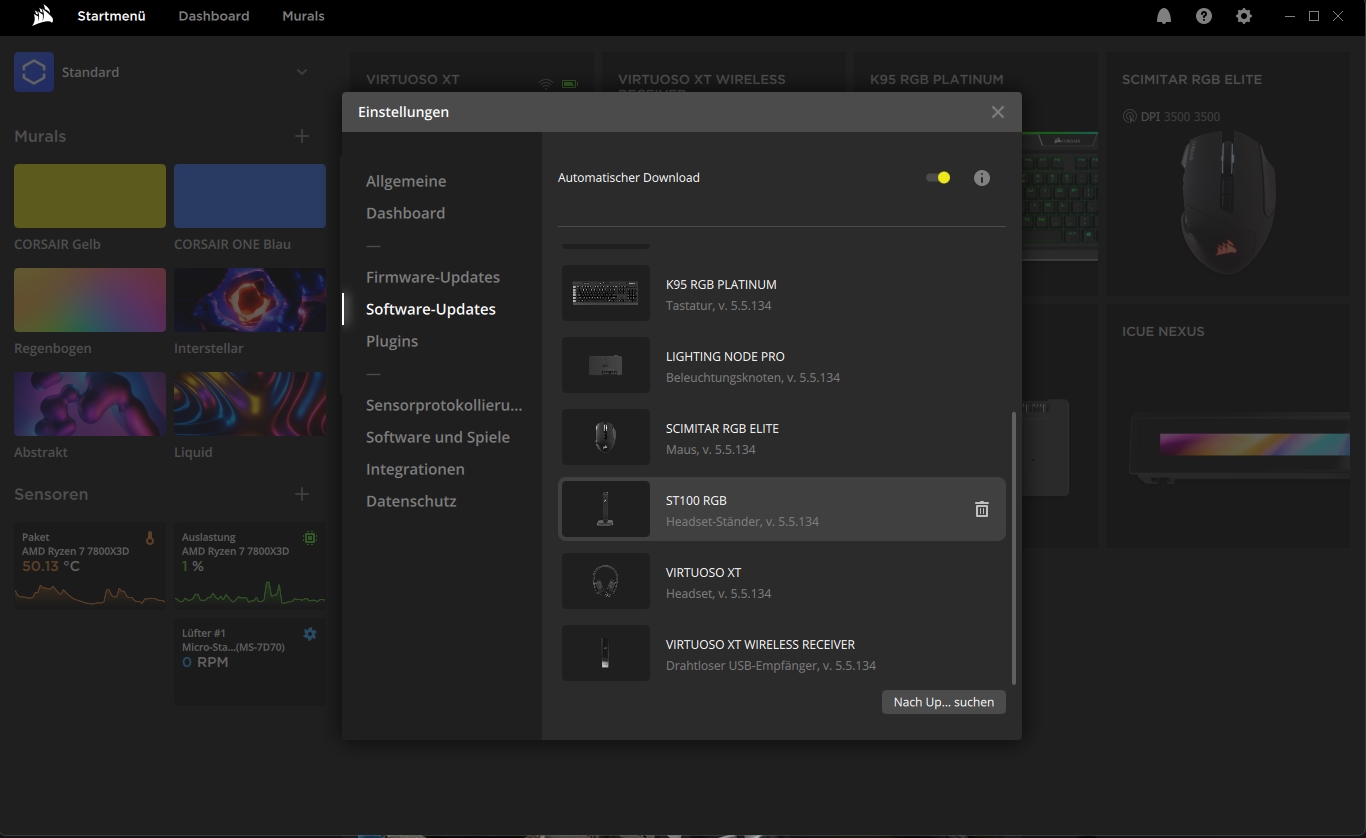
Task: Click the K95 RGB PLATINUM keyboard thumbnail
Action: [606, 293]
